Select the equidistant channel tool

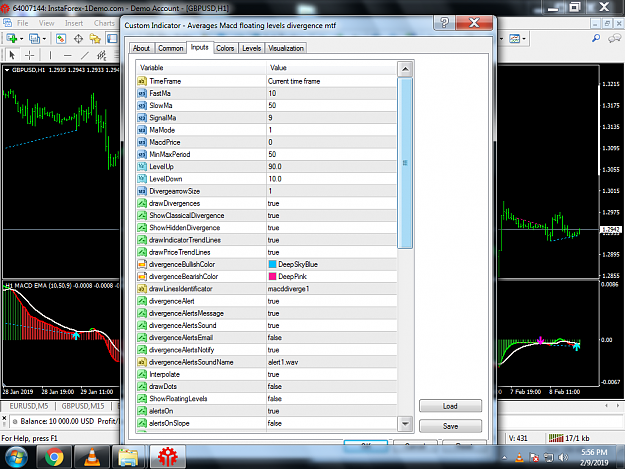click(x=102, y=55)
